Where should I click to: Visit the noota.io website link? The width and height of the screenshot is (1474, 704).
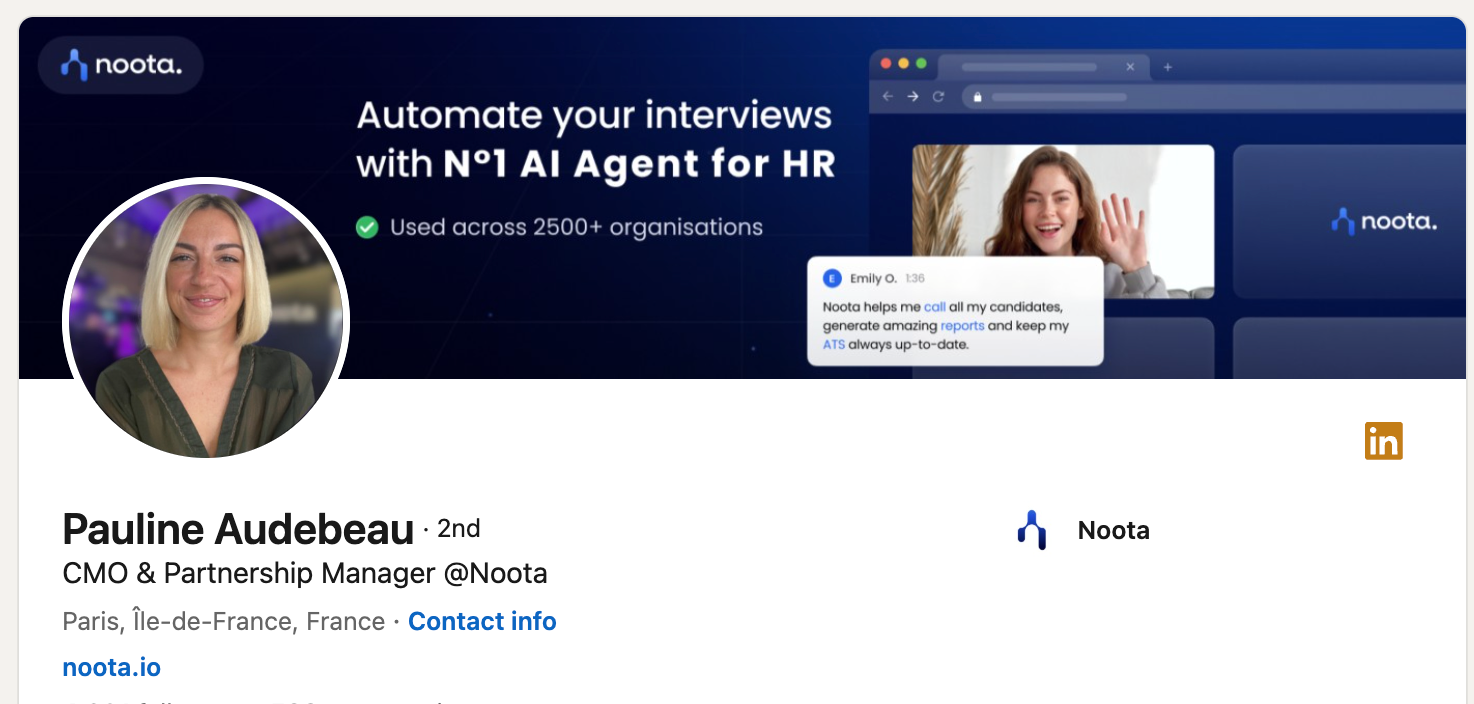(111, 667)
